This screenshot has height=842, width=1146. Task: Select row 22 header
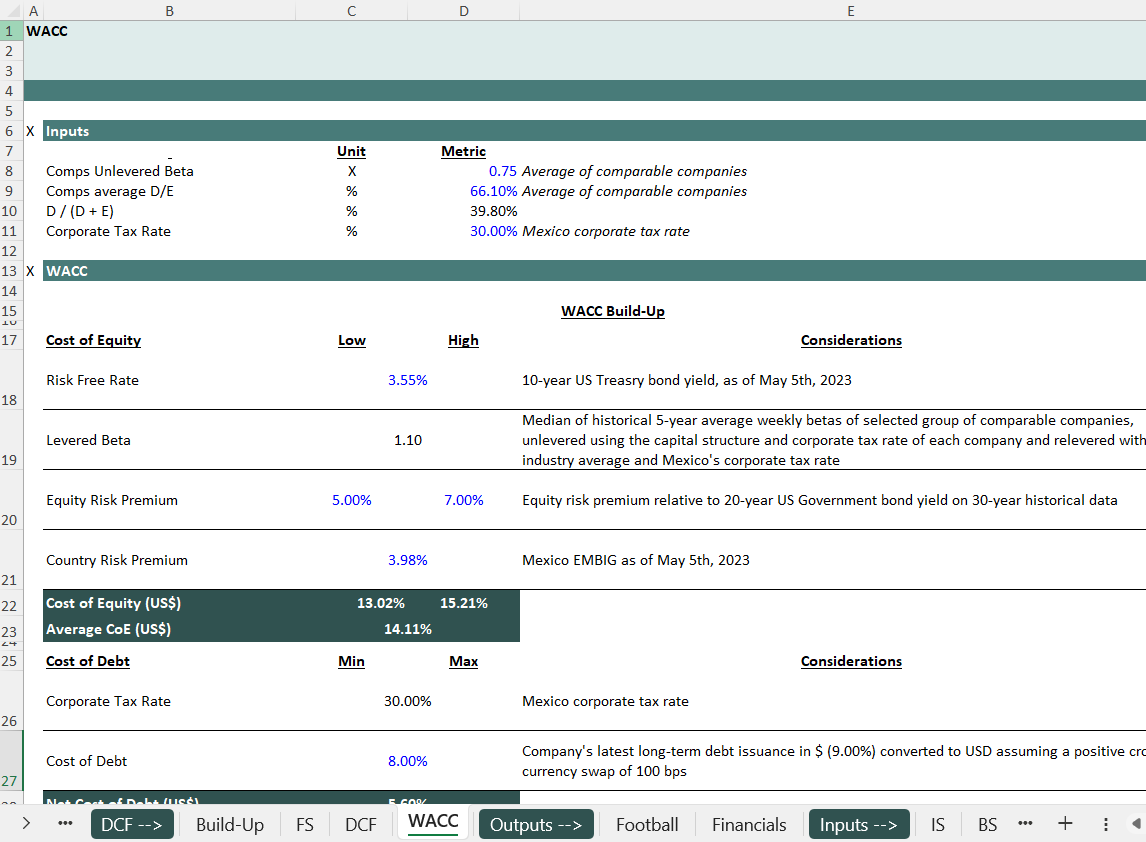point(10,606)
